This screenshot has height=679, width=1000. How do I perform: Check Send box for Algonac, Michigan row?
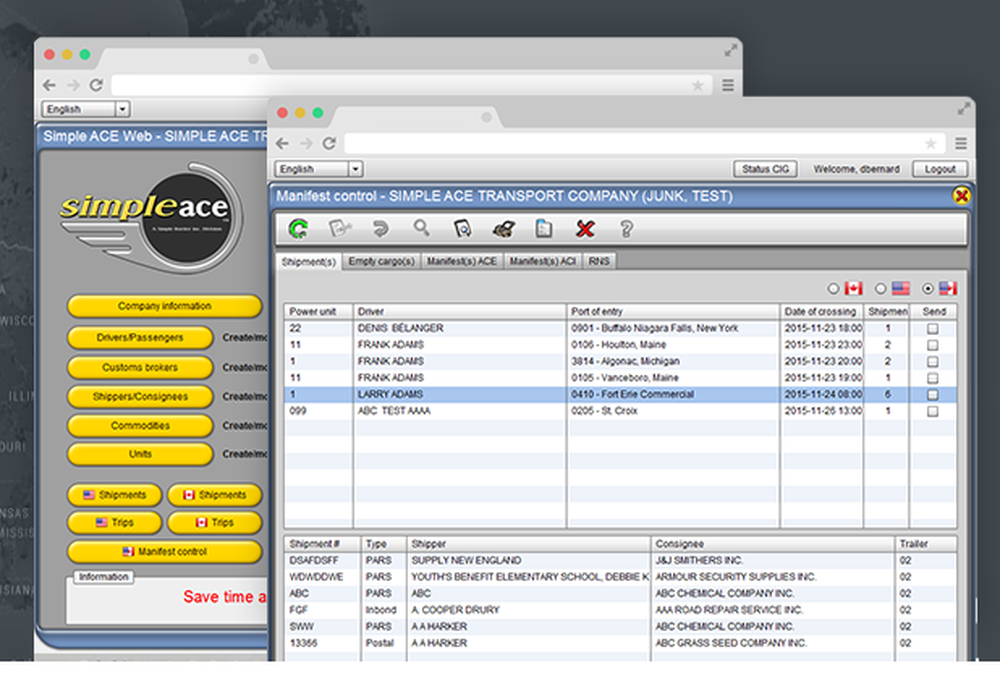pos(932,361)
